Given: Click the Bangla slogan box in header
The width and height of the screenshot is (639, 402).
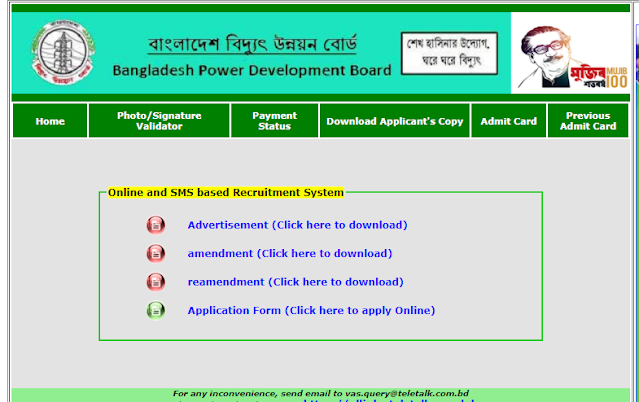Looking at the screenshot, I should pos(449,53).
